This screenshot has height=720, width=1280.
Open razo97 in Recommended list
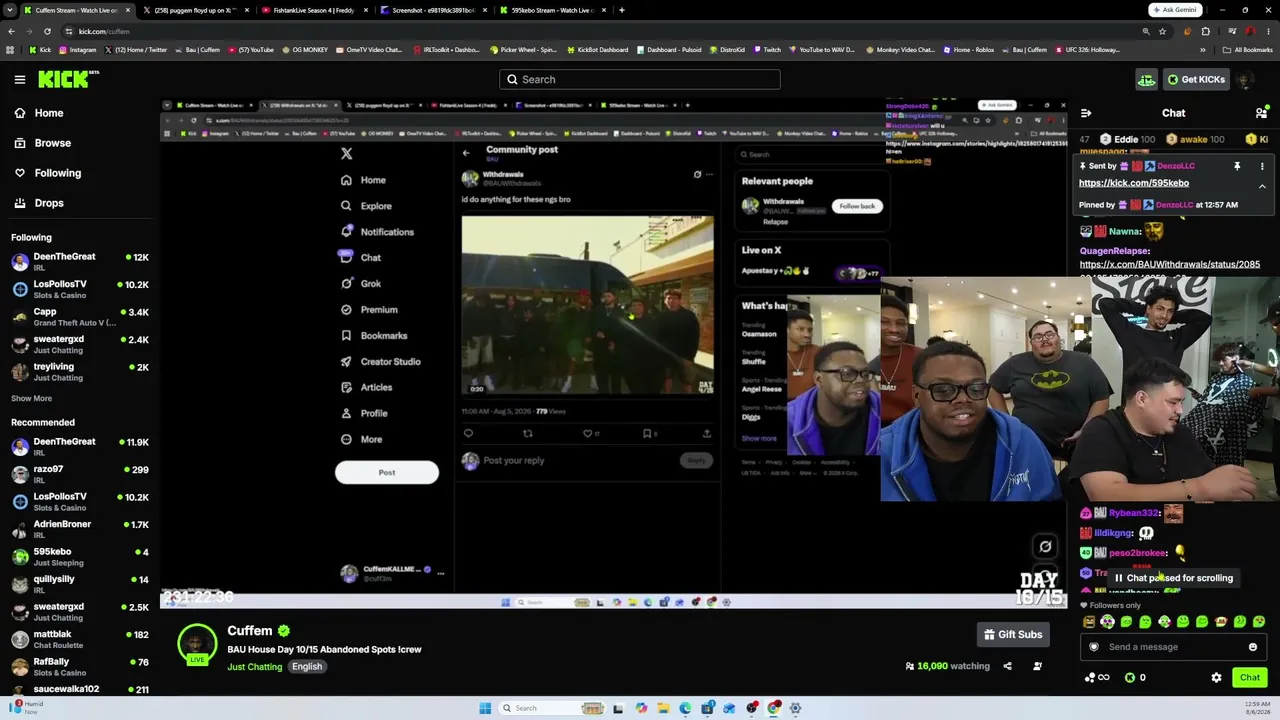pos(80,474)
